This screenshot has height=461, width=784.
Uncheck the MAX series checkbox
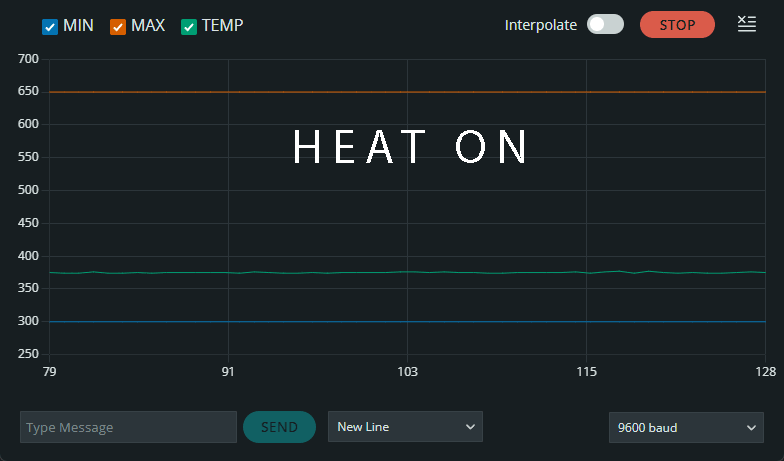click(118, 26)
